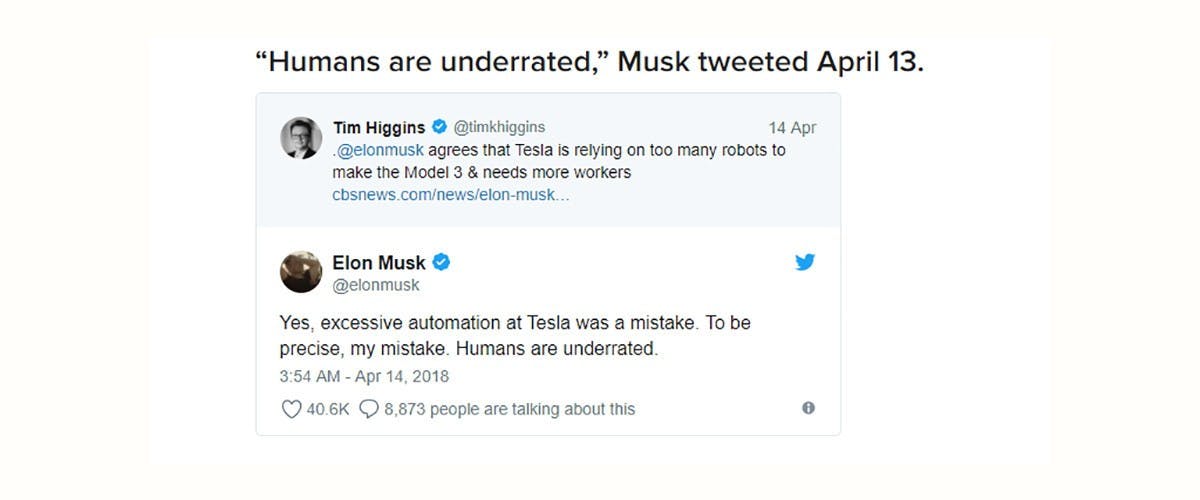Open Tim Higgins' profile picture

pyautogui.click(x=300, y=138)
